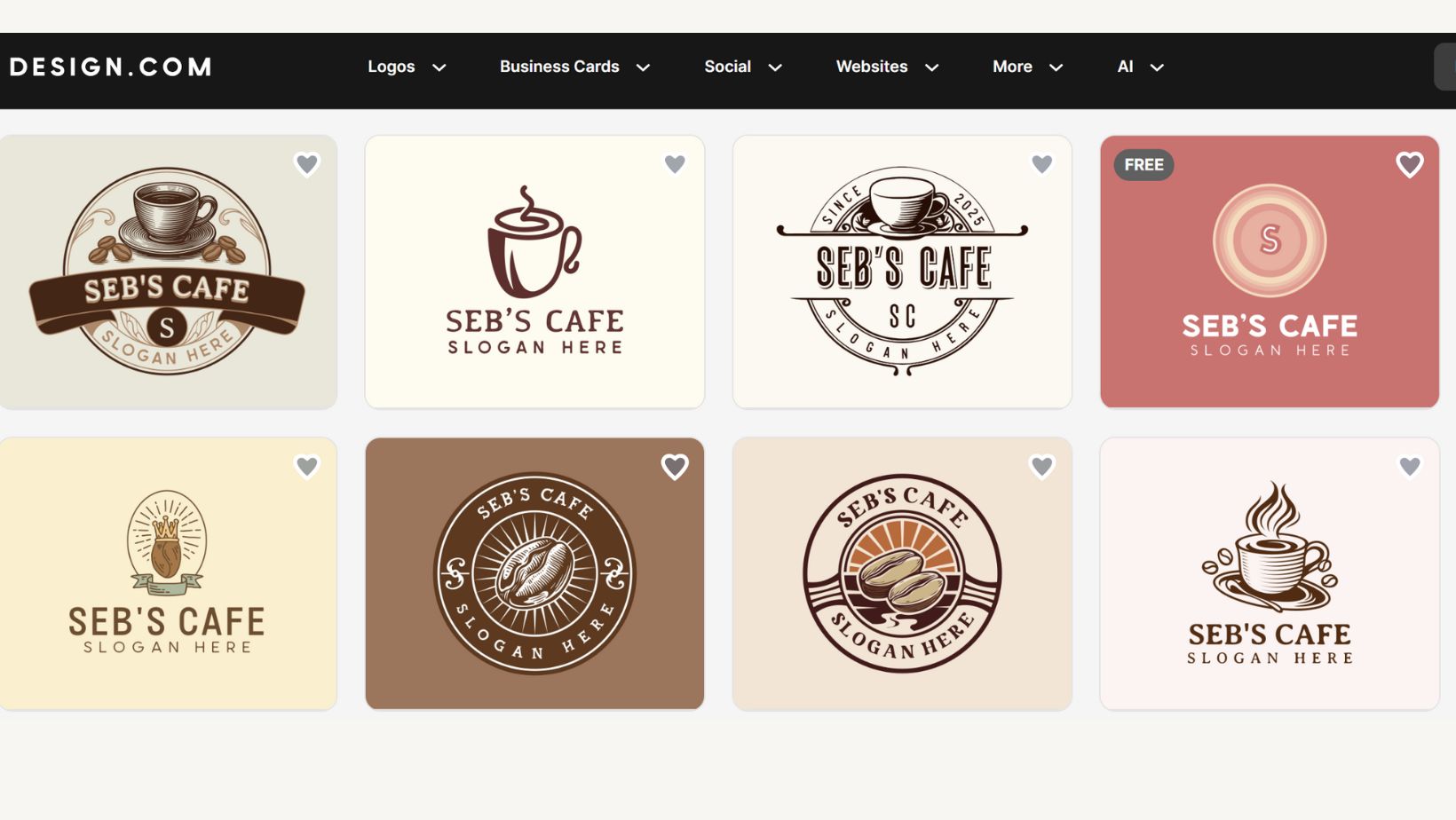Click the heart on the steaming cup saucer logo

pyautogui.click(x=1409, y=466)
